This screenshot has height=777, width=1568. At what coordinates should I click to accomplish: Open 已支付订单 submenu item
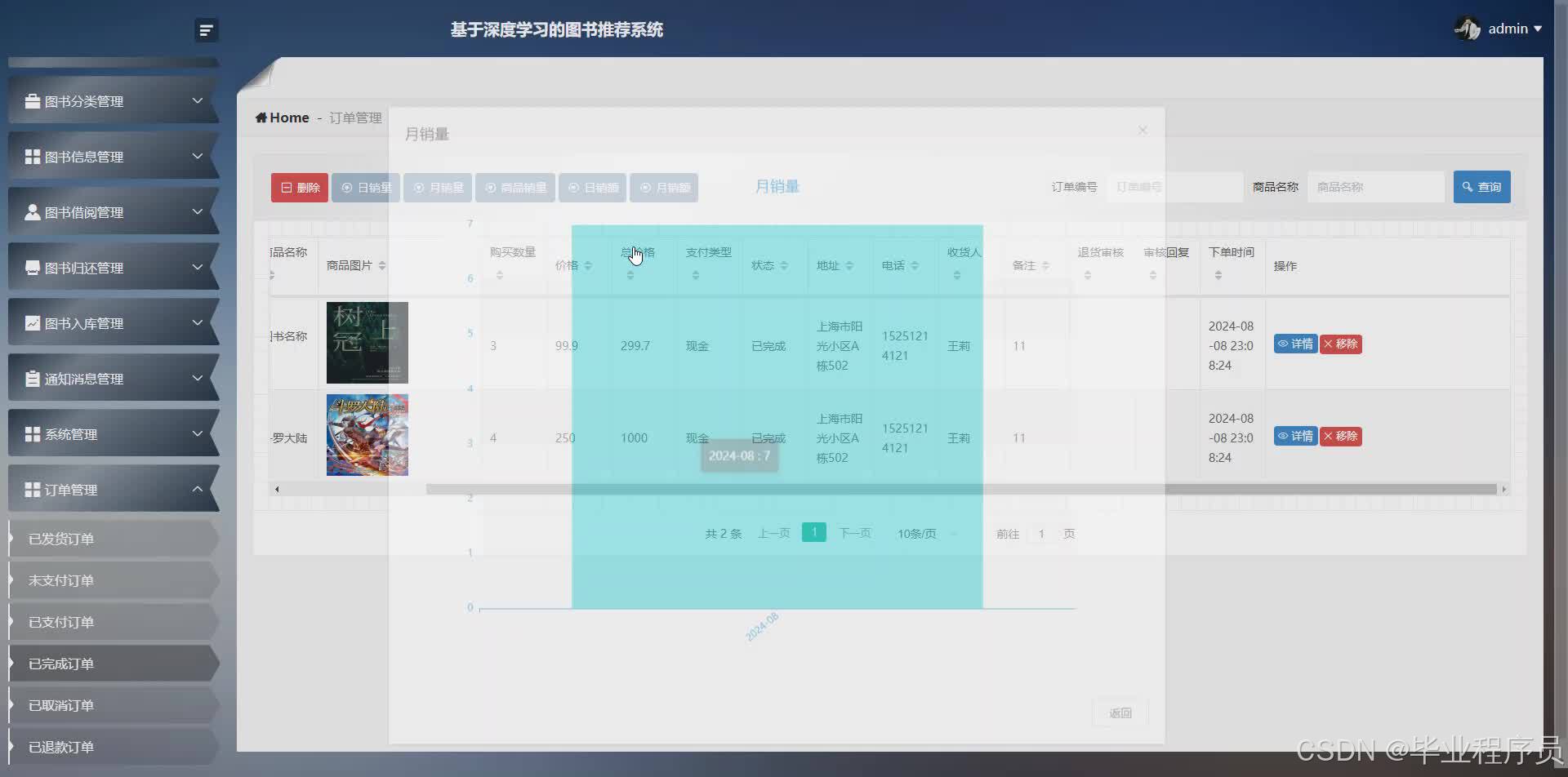click(x=114, y=622)
